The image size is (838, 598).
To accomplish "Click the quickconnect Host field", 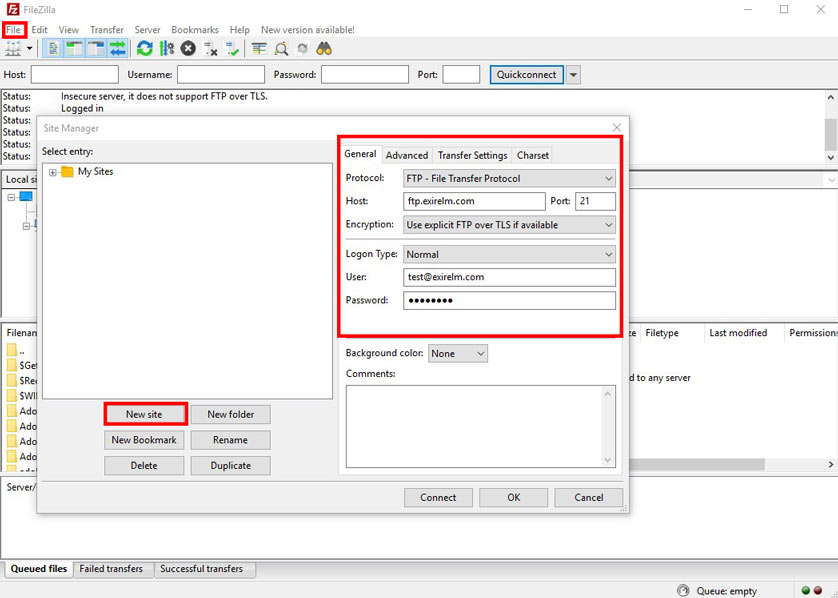I will click(x=75, y=74).
